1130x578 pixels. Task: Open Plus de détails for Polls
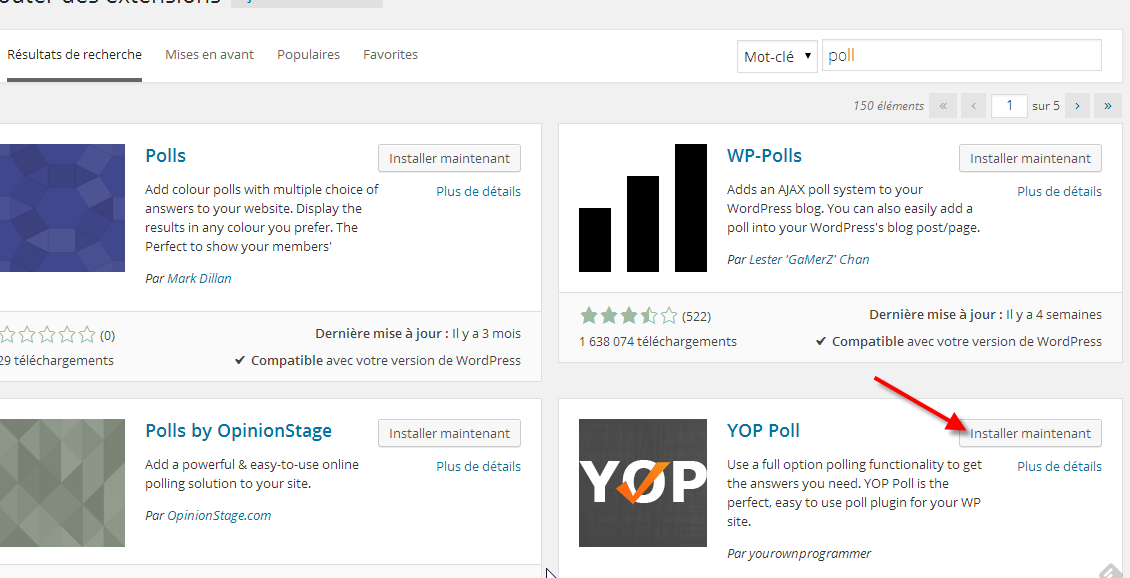pyautogui.click(x=478, y=191)
